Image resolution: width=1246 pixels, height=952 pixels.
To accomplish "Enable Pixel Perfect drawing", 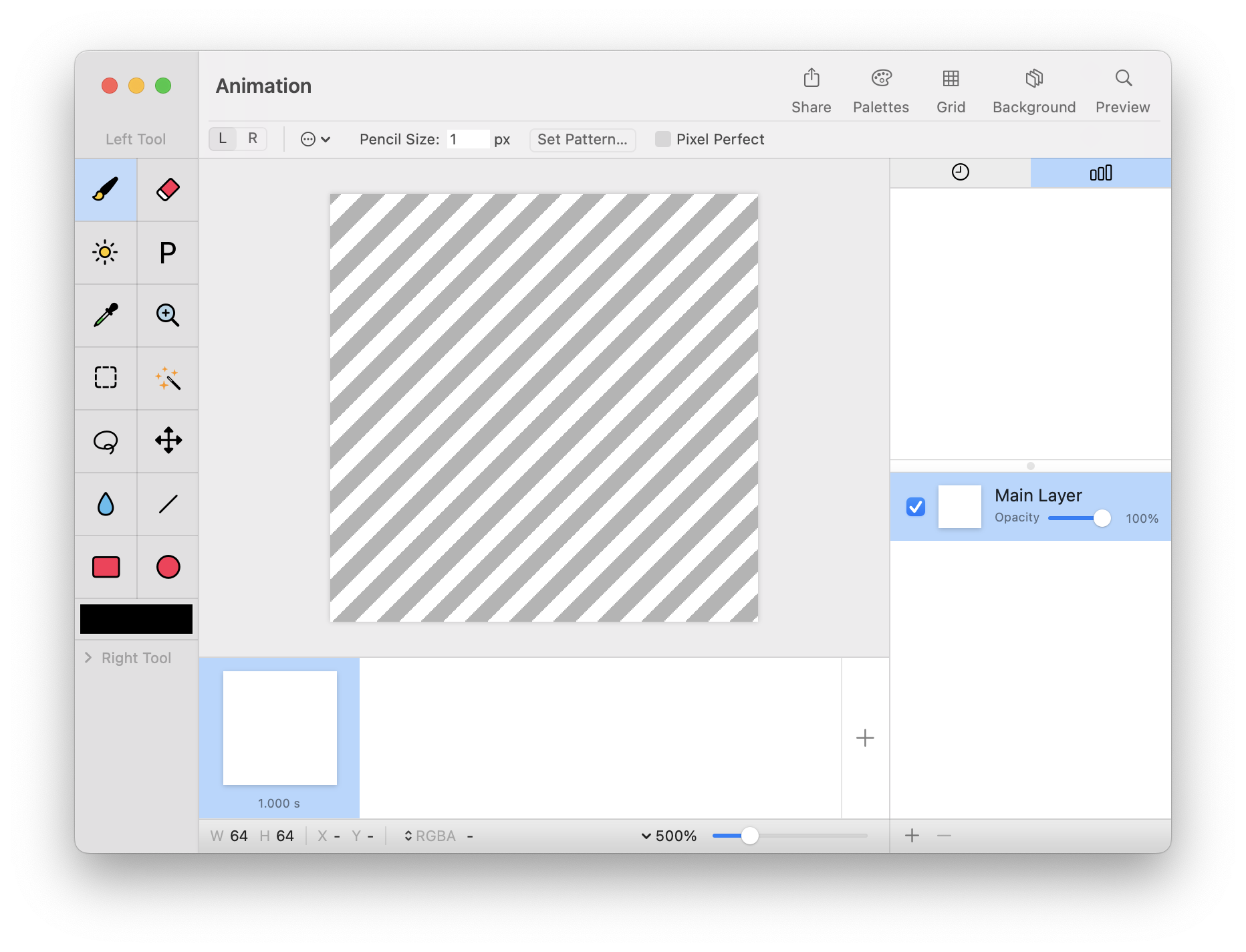I will tap(663, 139).
